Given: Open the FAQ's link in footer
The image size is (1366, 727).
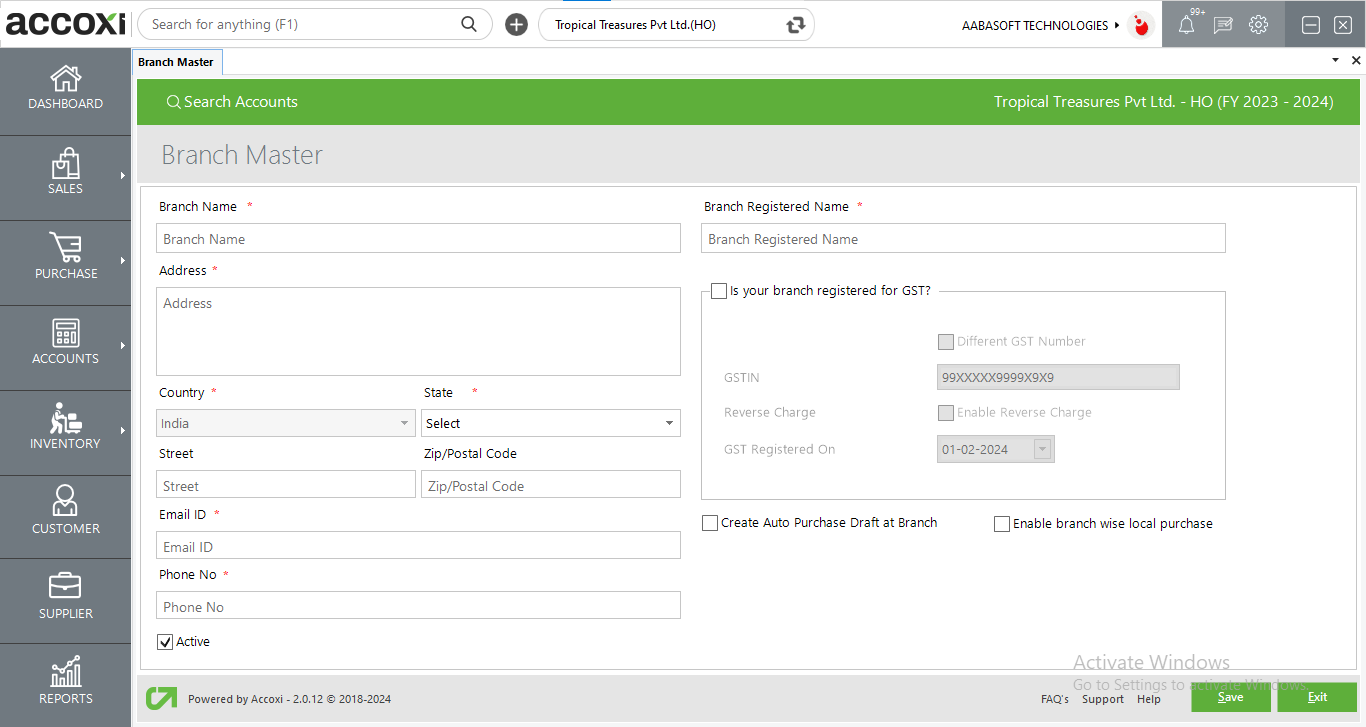Looking at the screenshot, I should pyautogui.click(x=1055, y=699).
